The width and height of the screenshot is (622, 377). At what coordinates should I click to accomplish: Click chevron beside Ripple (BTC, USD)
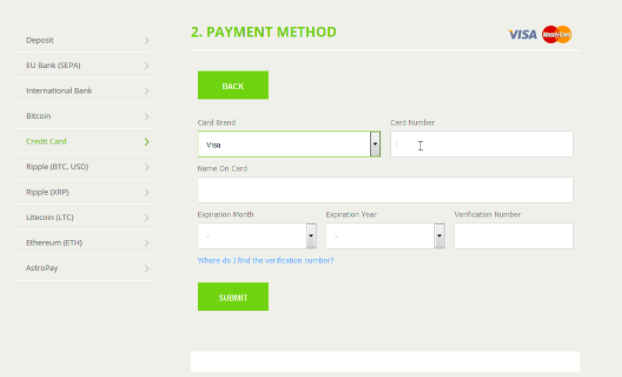coord(147,167)
